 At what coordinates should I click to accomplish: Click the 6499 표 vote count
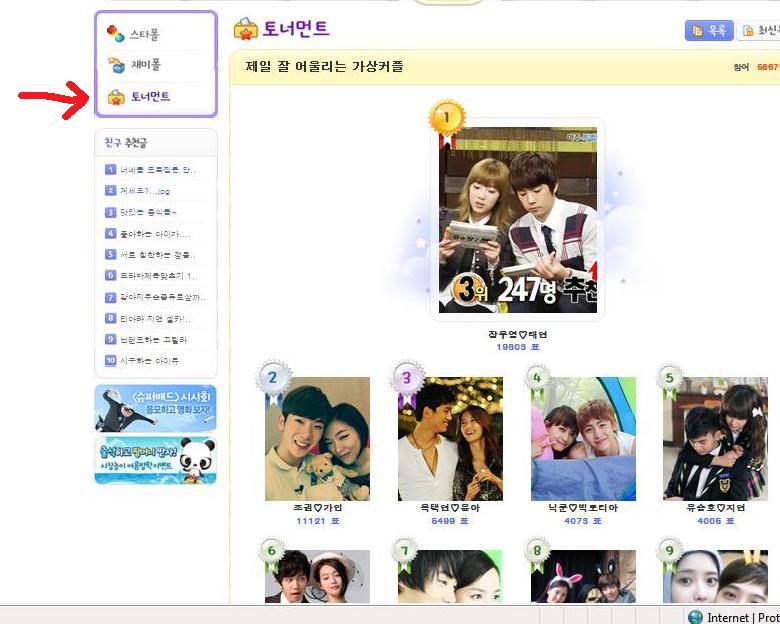450,521
